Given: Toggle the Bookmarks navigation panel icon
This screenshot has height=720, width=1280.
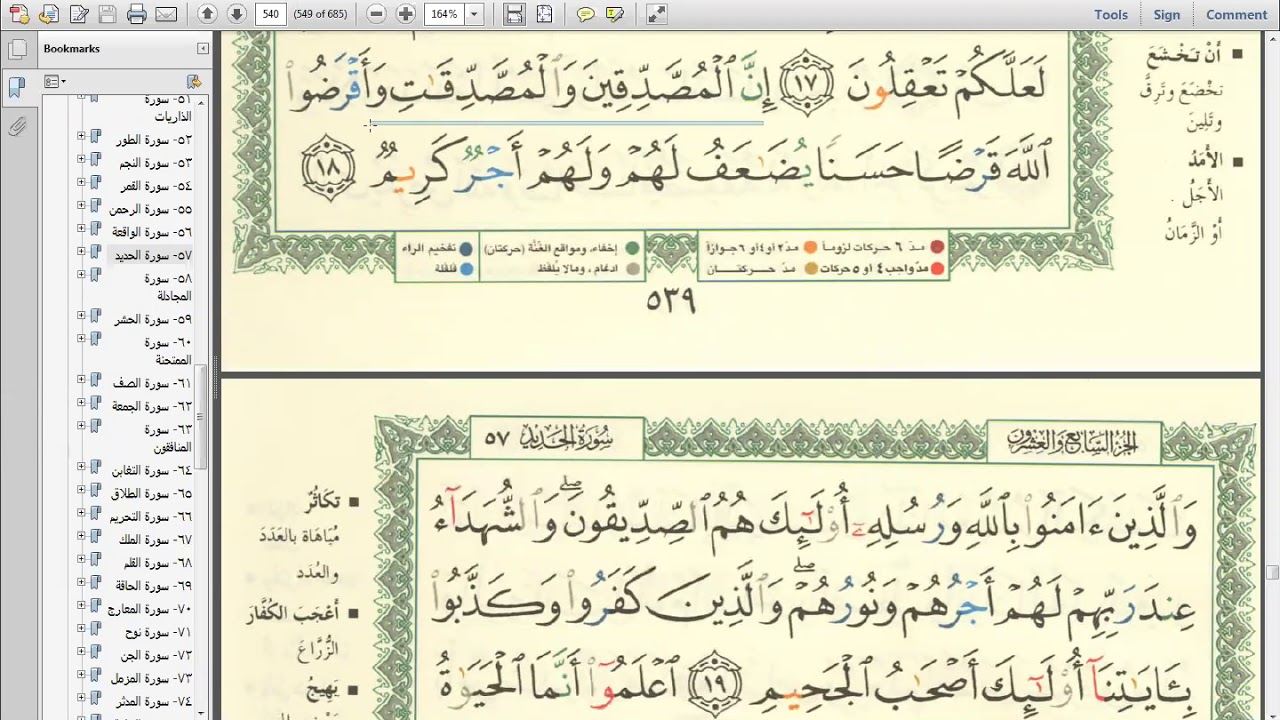Looking at the screenshot, I should point(16,88).
